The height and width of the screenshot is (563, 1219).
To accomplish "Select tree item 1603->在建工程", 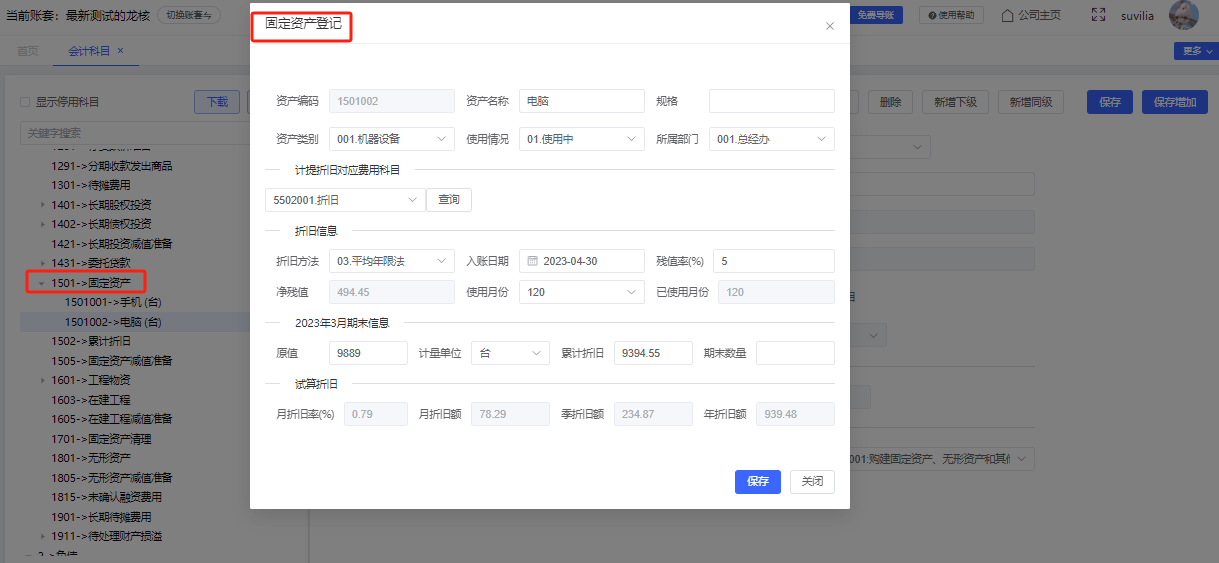I will [91, 400].
